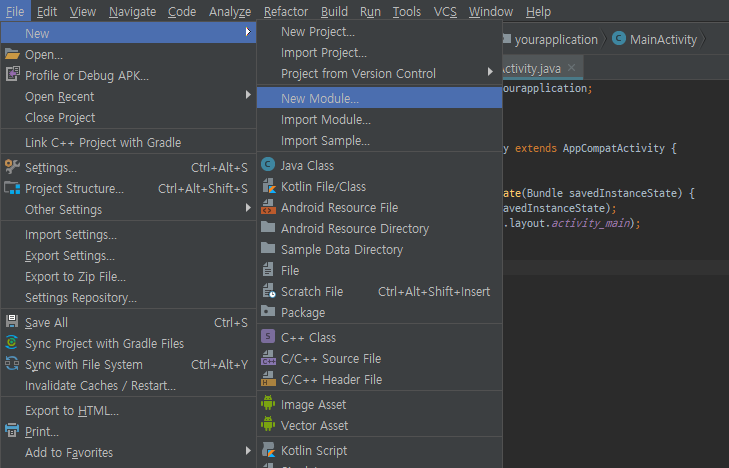Click the Project Structure icon
Viewport: 729px width, 468px height.
coord(12,188)
